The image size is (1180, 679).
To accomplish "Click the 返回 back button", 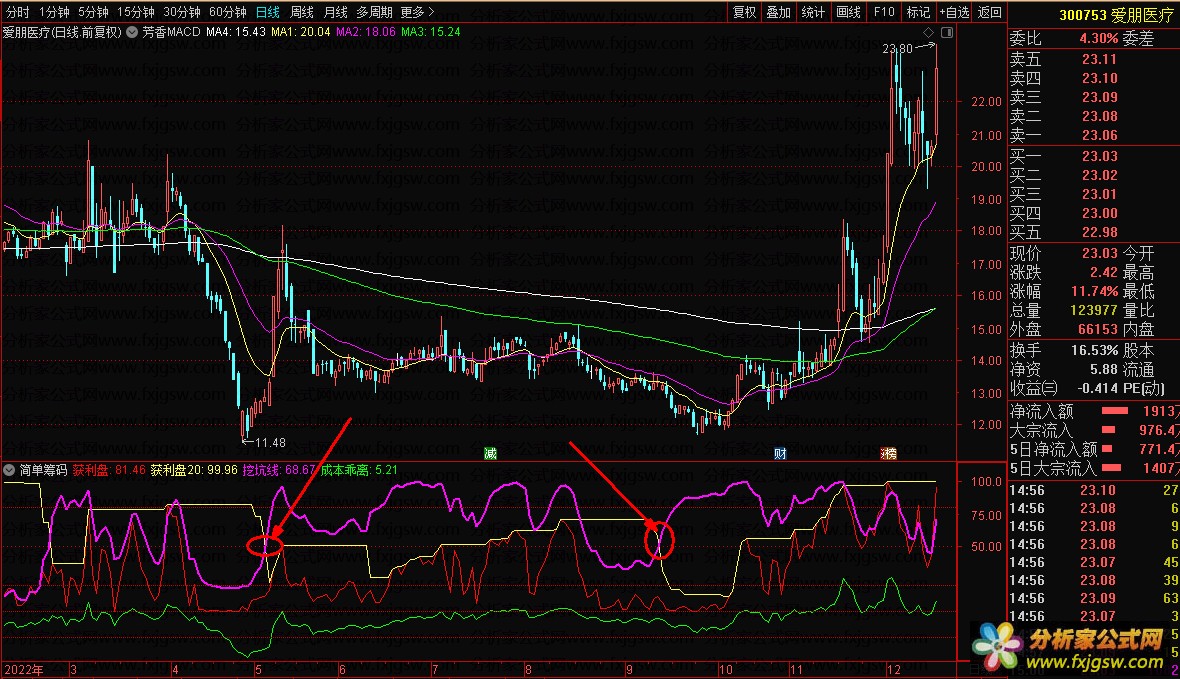I will coord(990,12).
